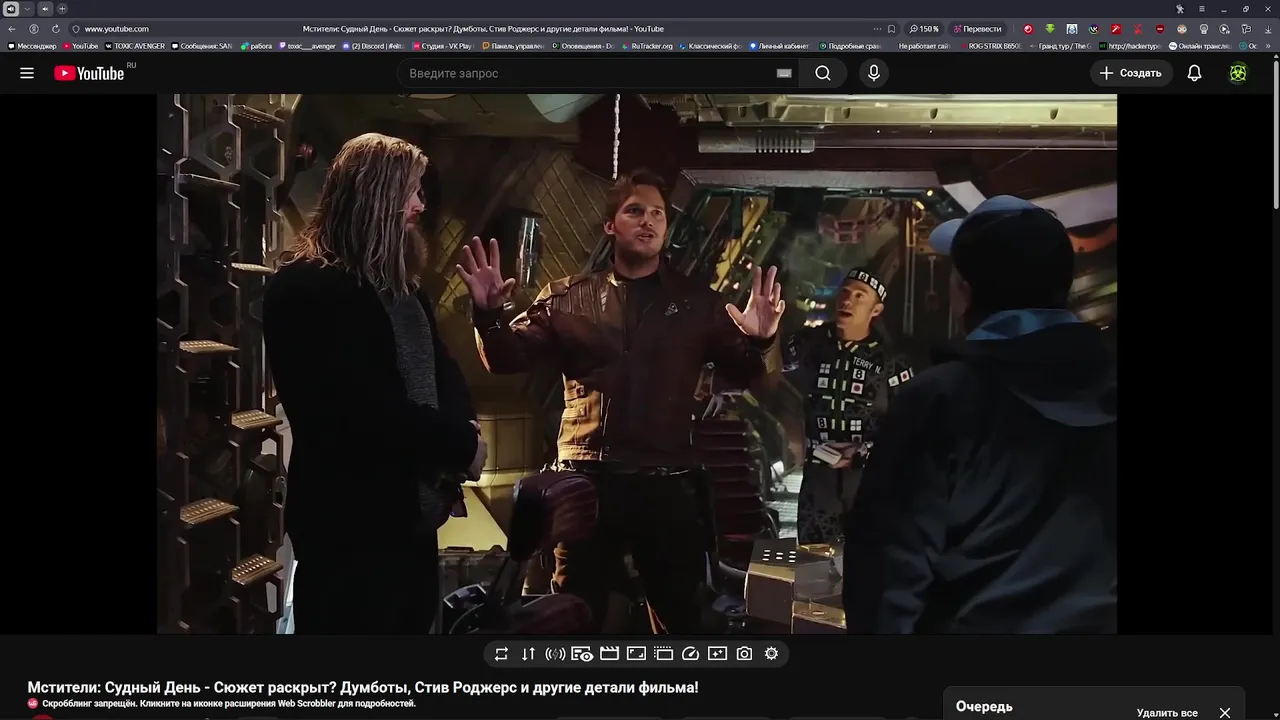Click the red stop-sign blocker extension

pos(1160,29)
